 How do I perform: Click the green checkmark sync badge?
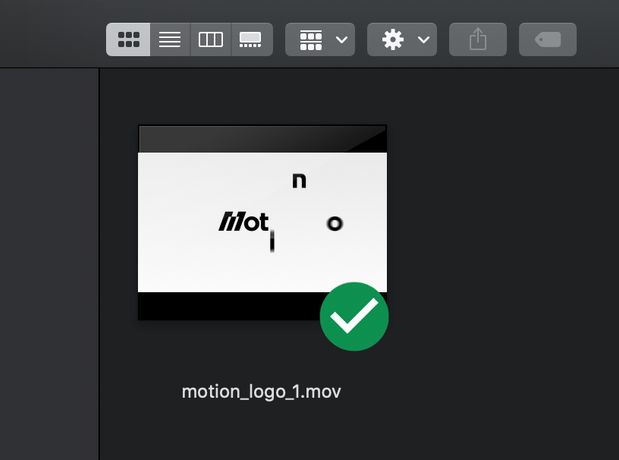(354, 316)
